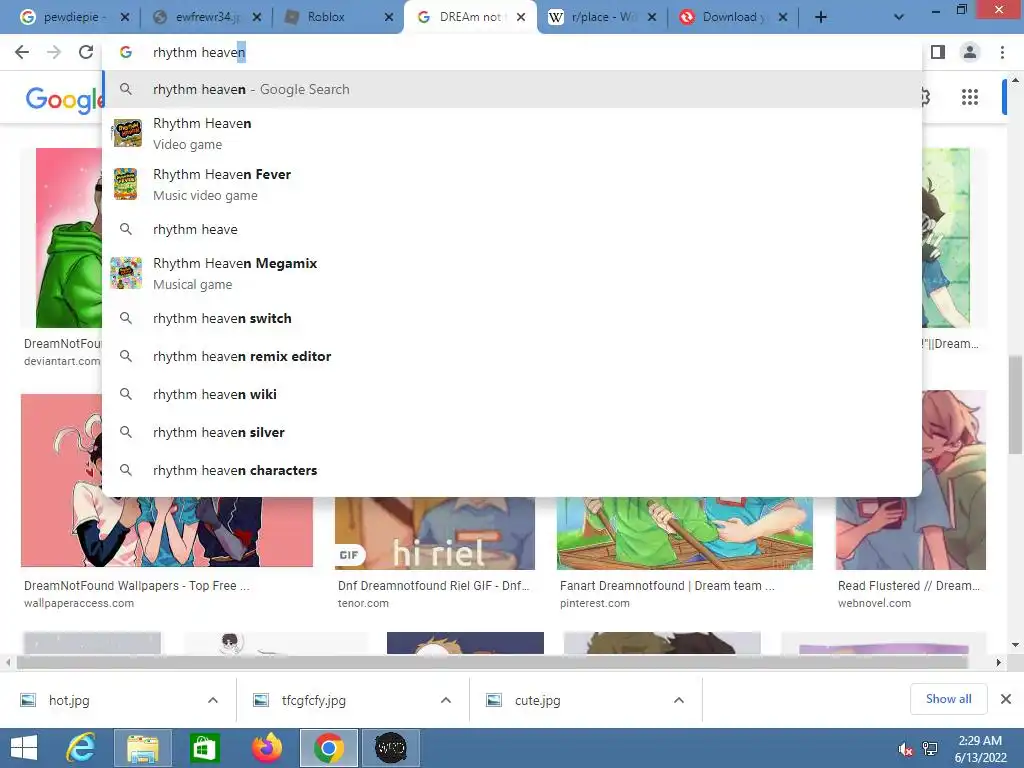Open the Windows Start button

click(x=24, y=748)
